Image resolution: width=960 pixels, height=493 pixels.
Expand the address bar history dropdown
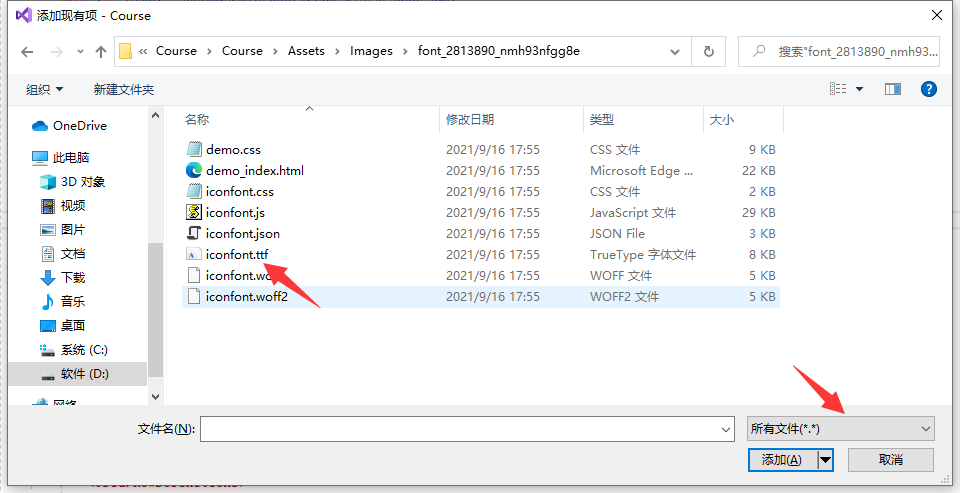click(675, 51)
